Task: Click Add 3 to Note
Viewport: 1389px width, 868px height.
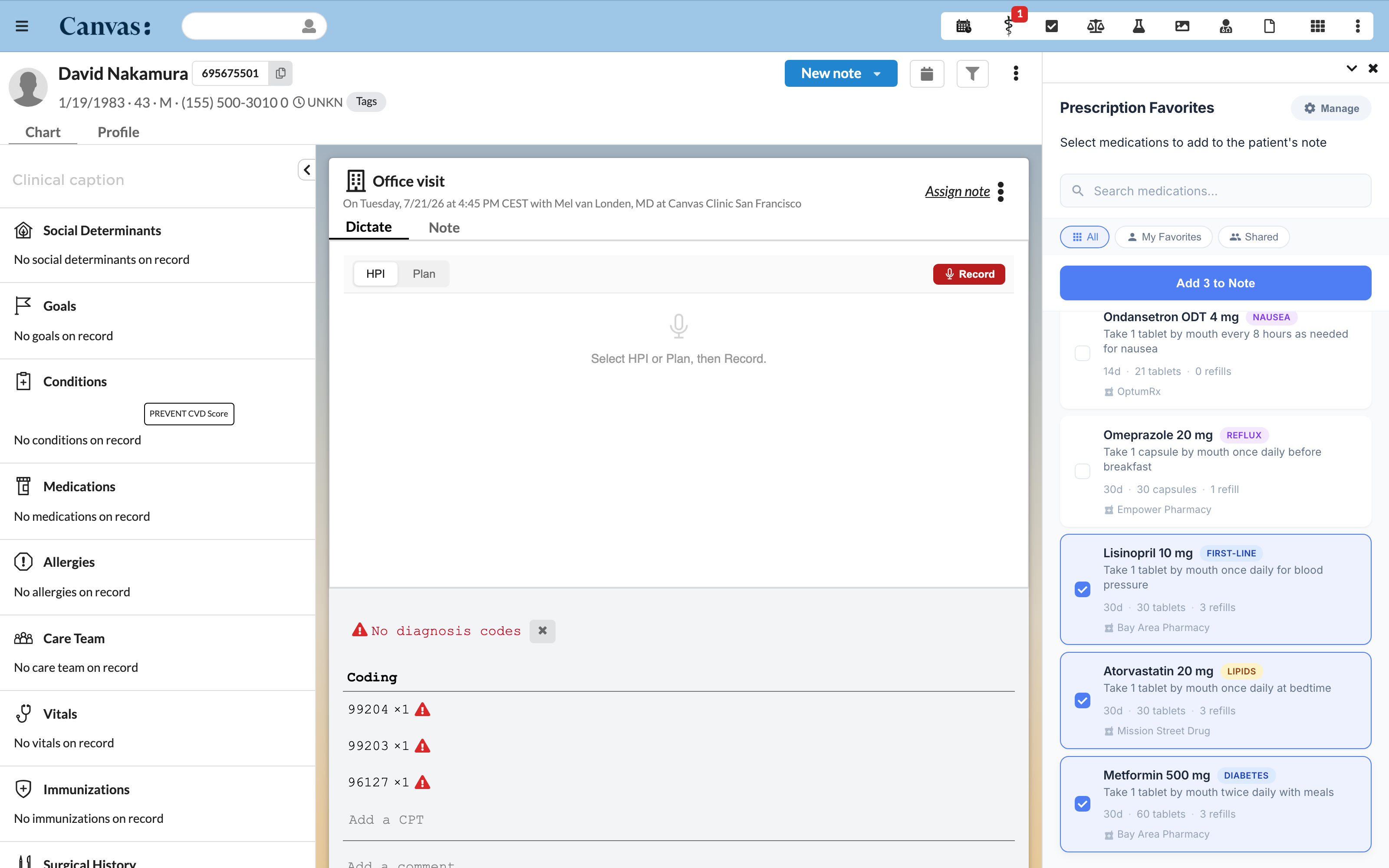Action: [x=1215, y=283]
